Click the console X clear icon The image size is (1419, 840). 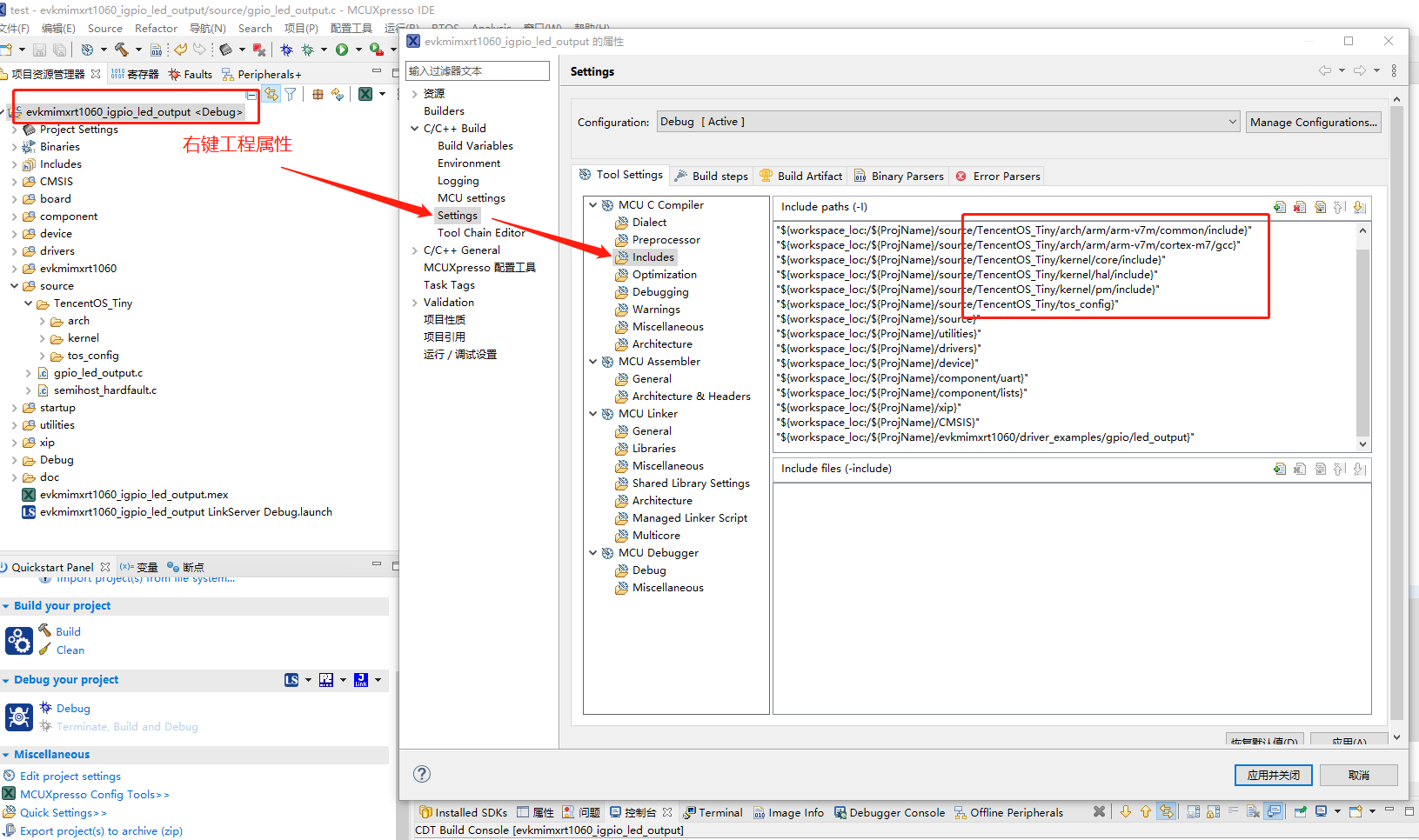1100,811
